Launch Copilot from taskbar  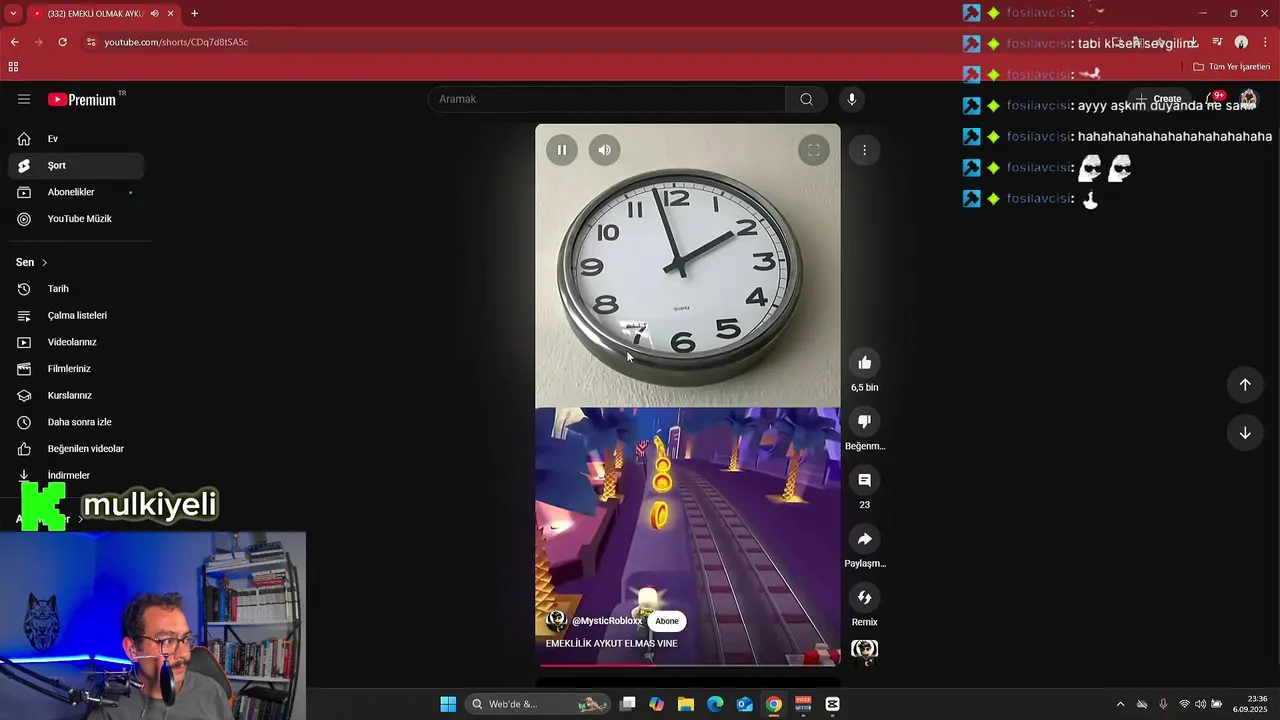pos(657,704)
